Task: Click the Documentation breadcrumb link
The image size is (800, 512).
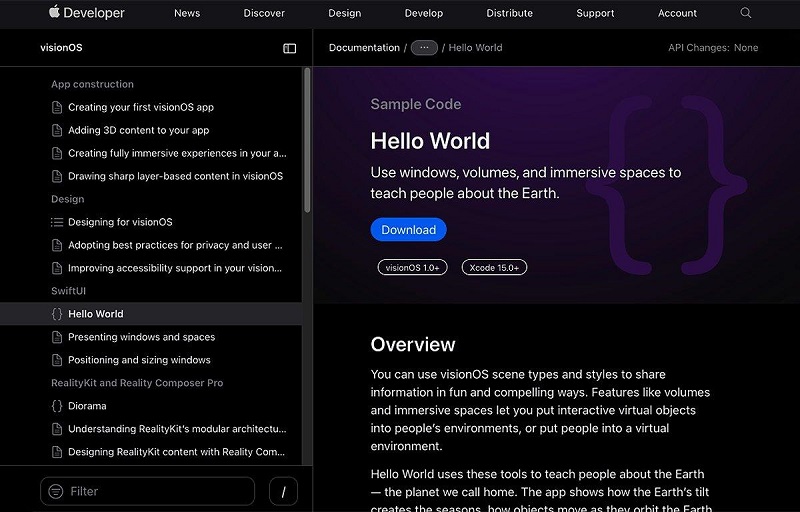Action: pos(364,48)
